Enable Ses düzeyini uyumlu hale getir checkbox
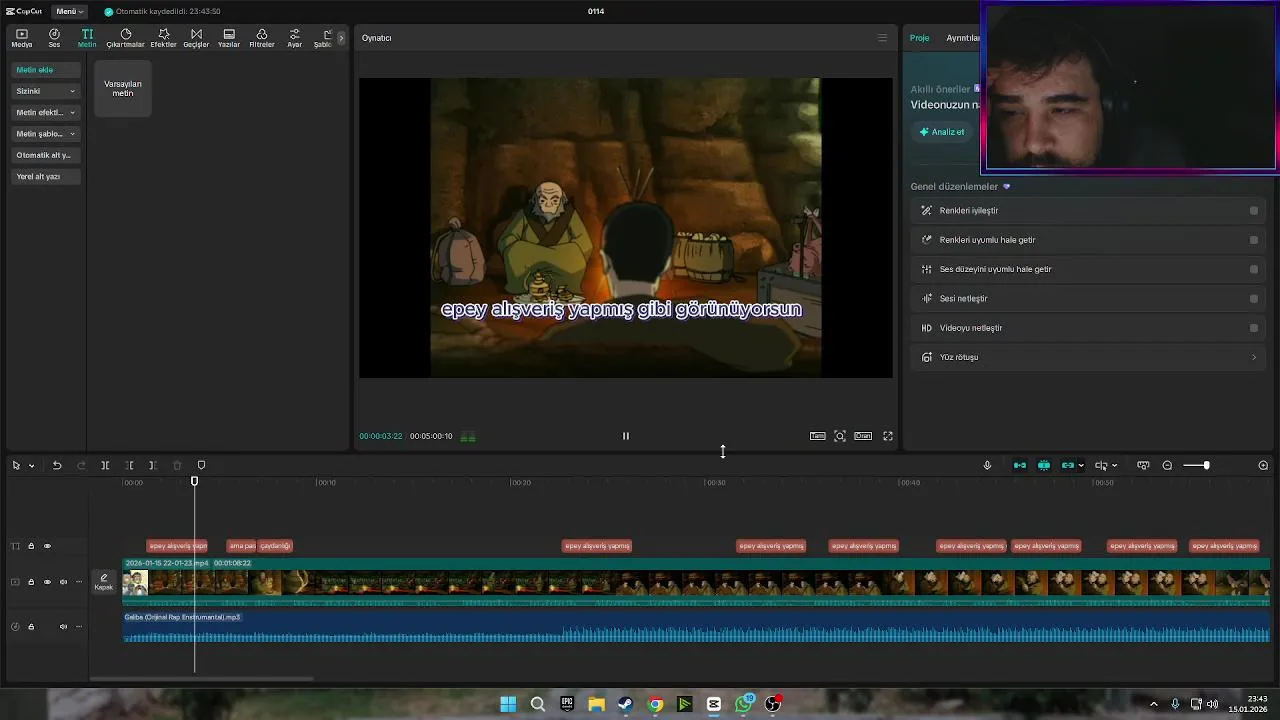 click(x=1254, y=269)
